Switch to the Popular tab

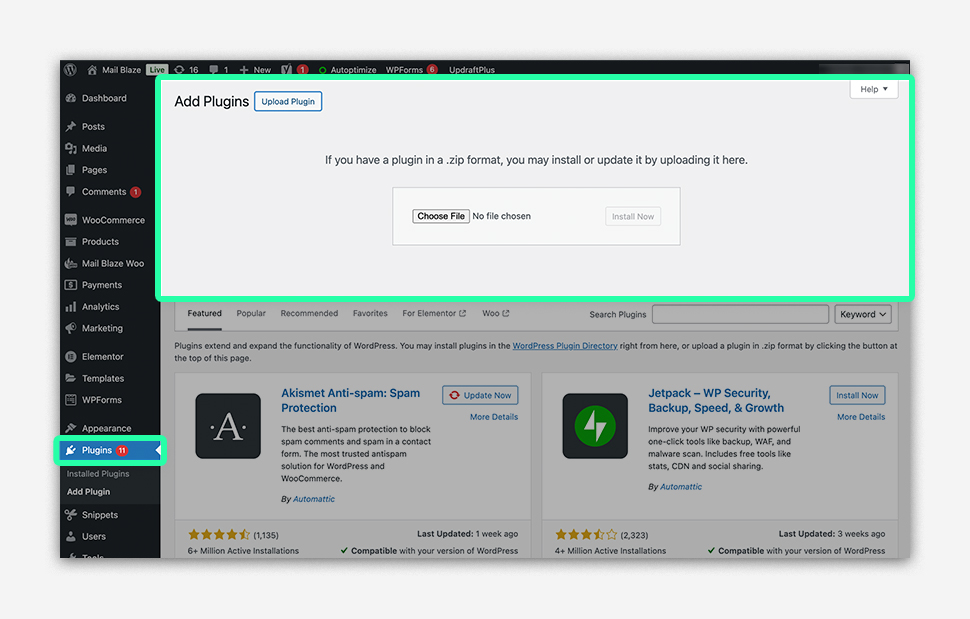(251, 314)
